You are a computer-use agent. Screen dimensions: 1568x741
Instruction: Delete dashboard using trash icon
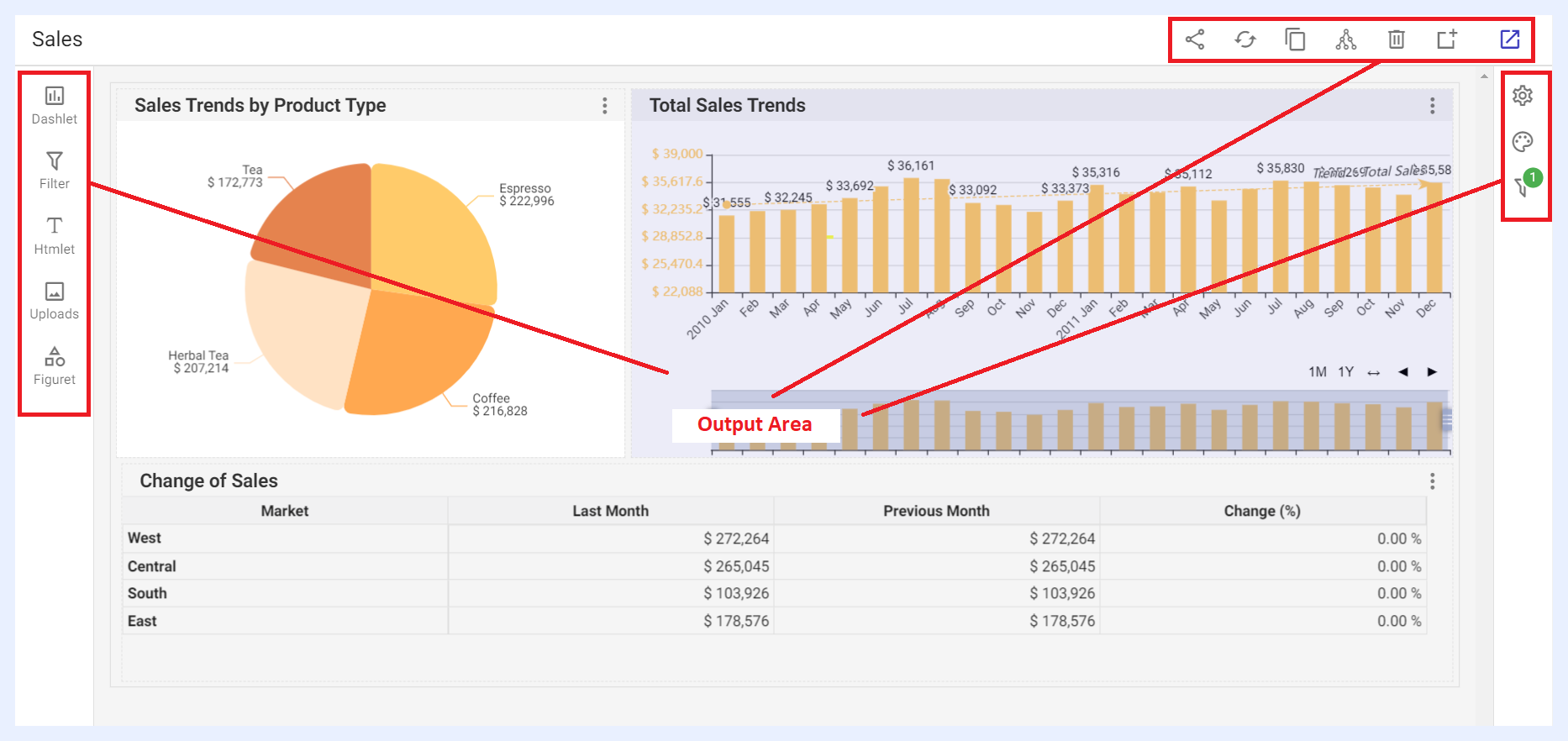pyautogui.click(x=1396, y=39)
